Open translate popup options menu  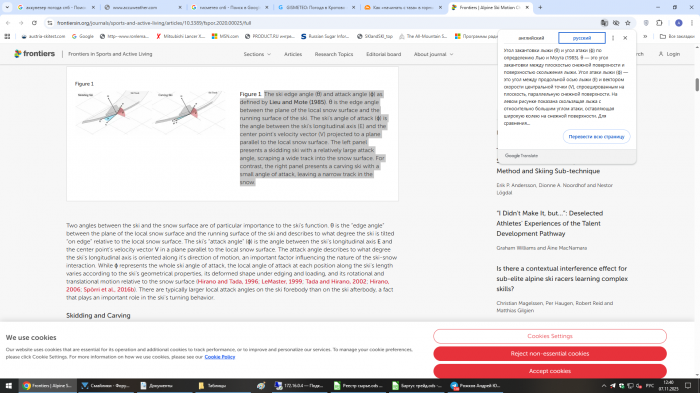(x=613, y=38)
